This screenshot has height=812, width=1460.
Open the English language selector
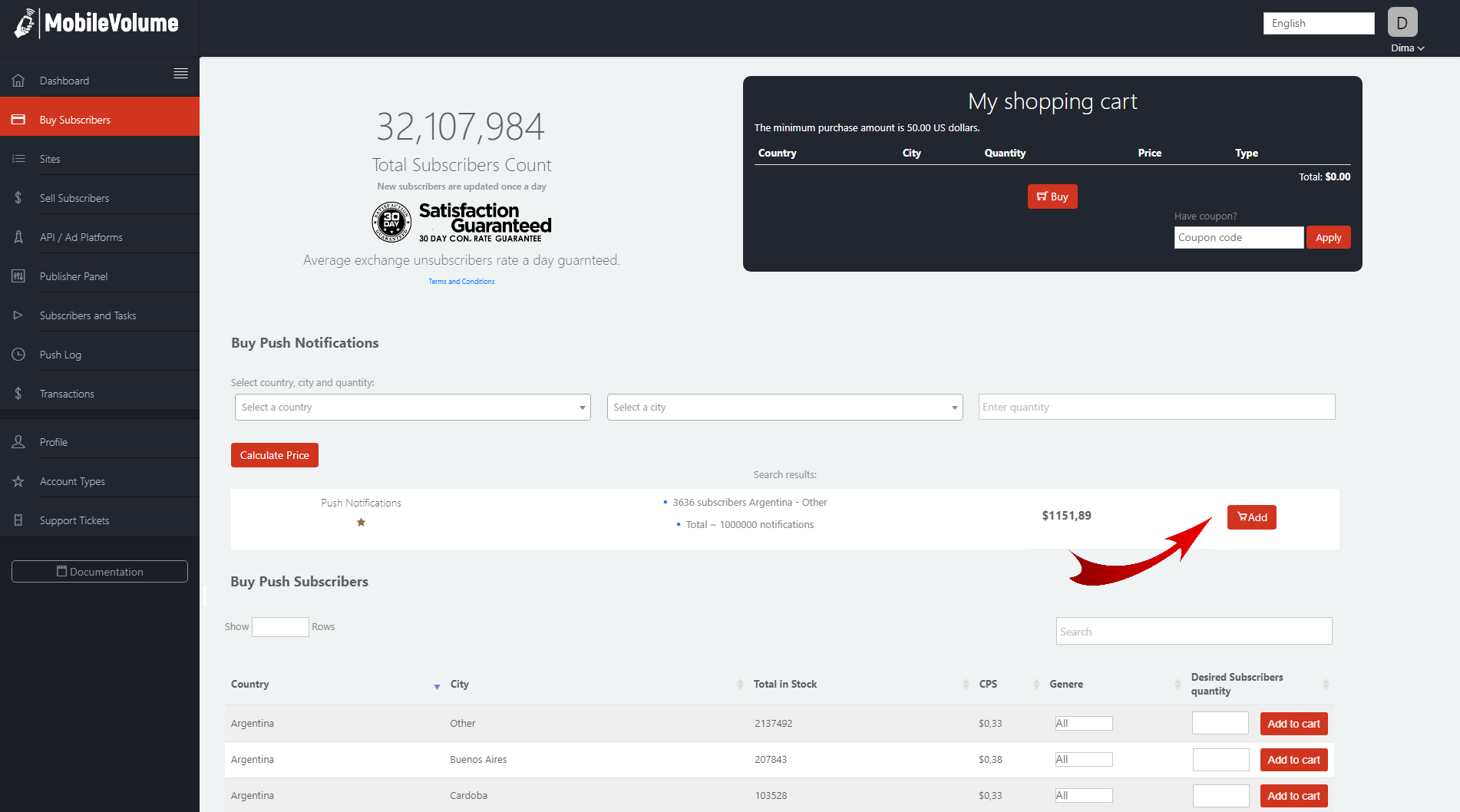click(1318, 24)
